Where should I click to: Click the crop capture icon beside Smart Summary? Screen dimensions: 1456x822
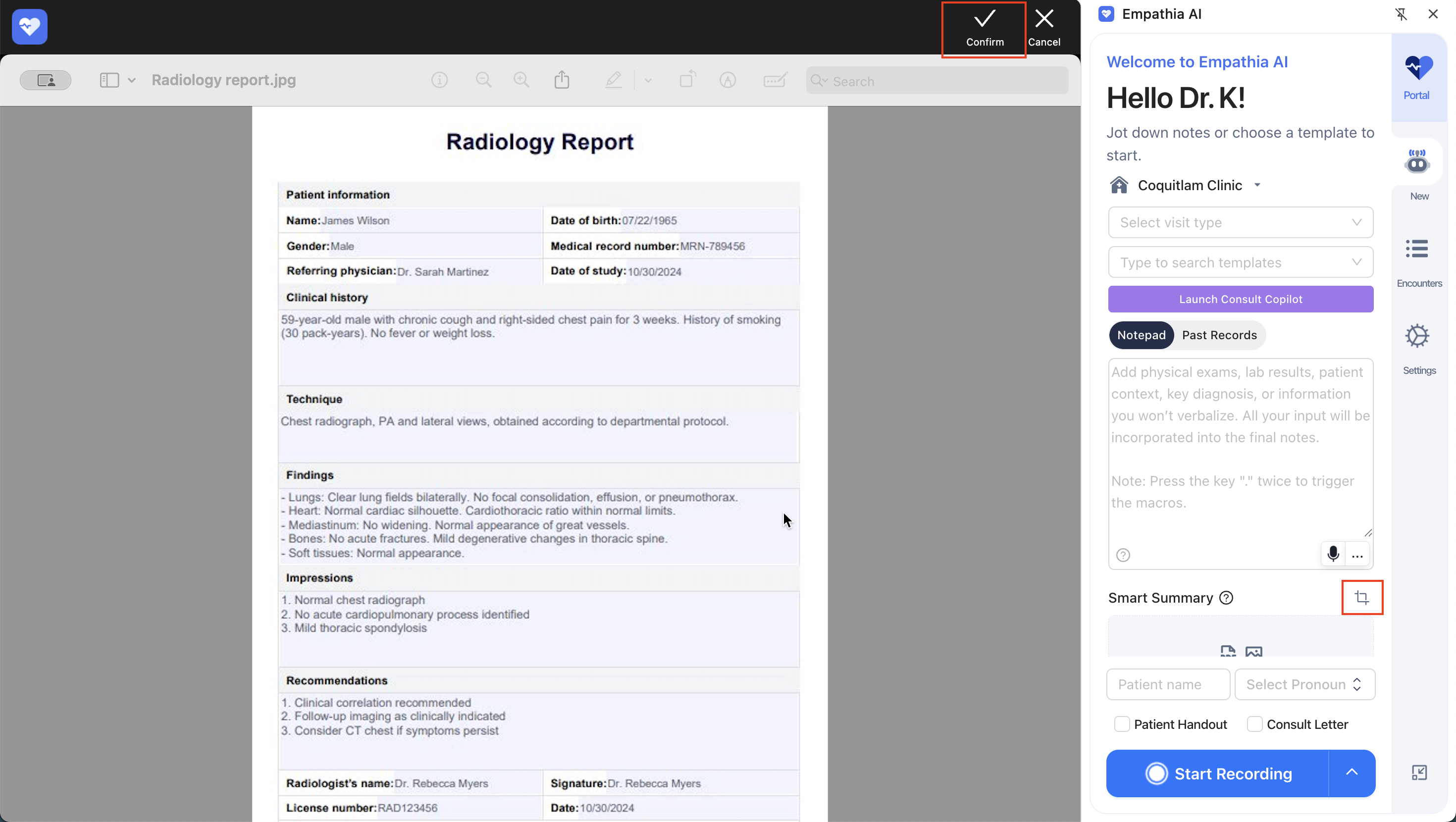[x=1361, y=598]
